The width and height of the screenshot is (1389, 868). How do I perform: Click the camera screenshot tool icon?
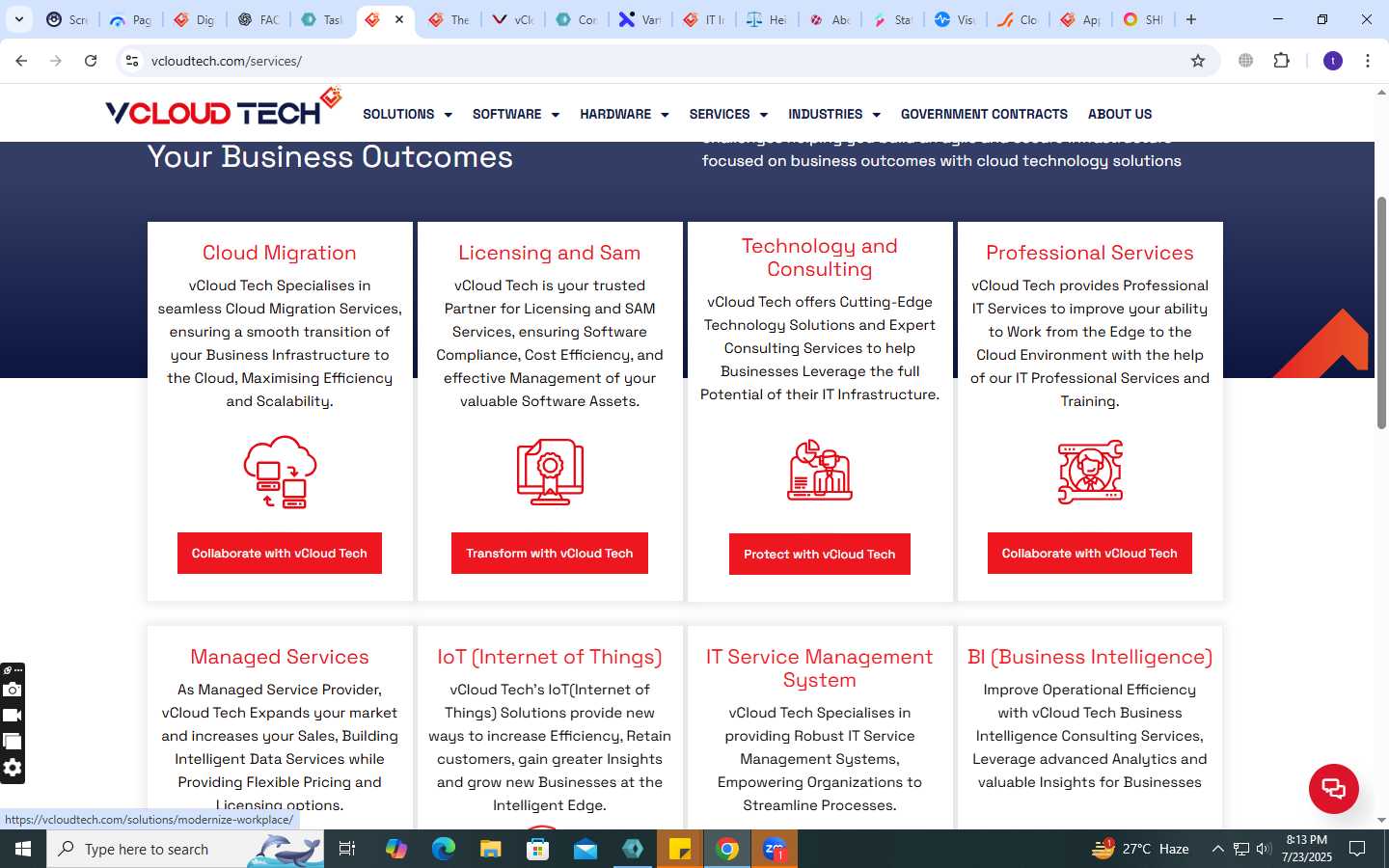(13, 690)
